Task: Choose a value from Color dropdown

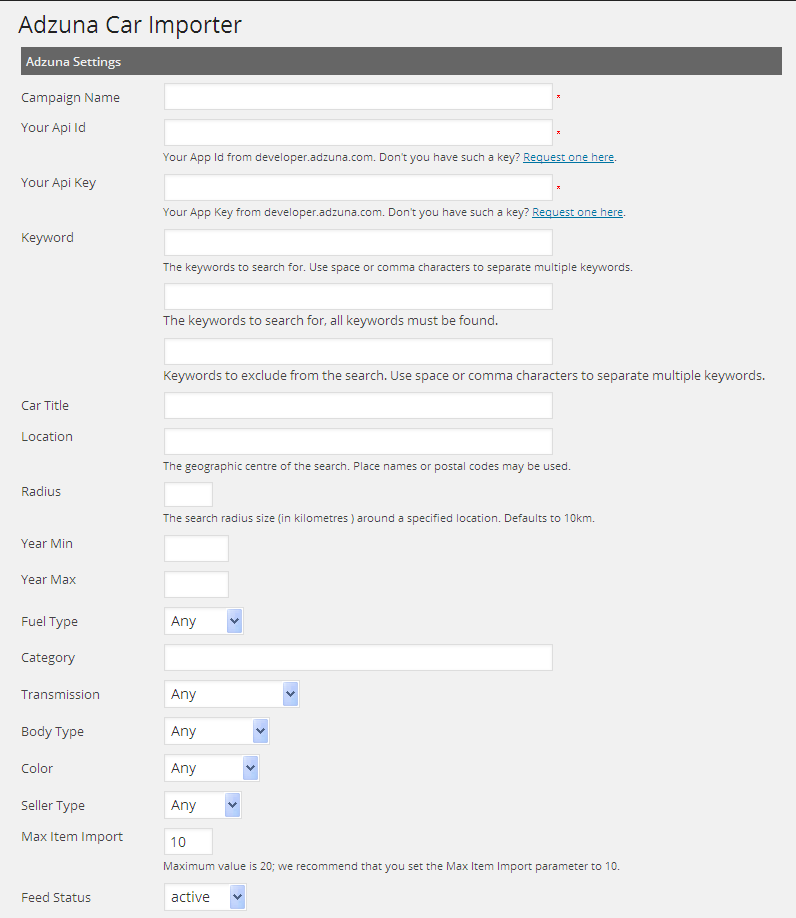Action: point(211,769)
